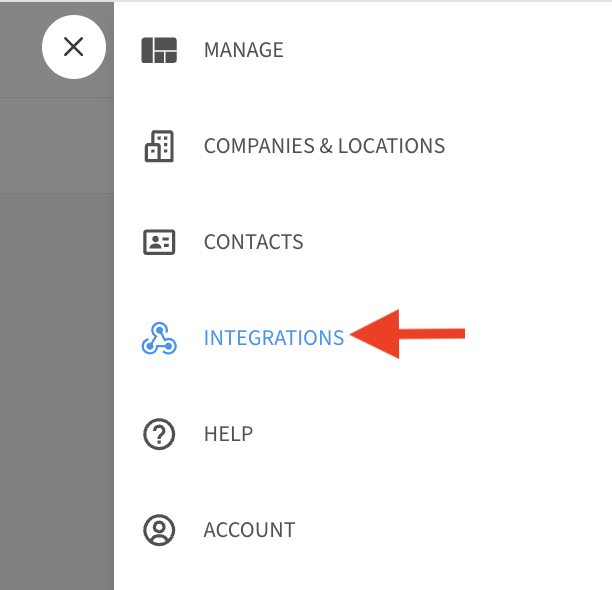Open the MANAGE menu item
Image resolution: width=612 pixels, height=590 pixels.
coord(244,50)
